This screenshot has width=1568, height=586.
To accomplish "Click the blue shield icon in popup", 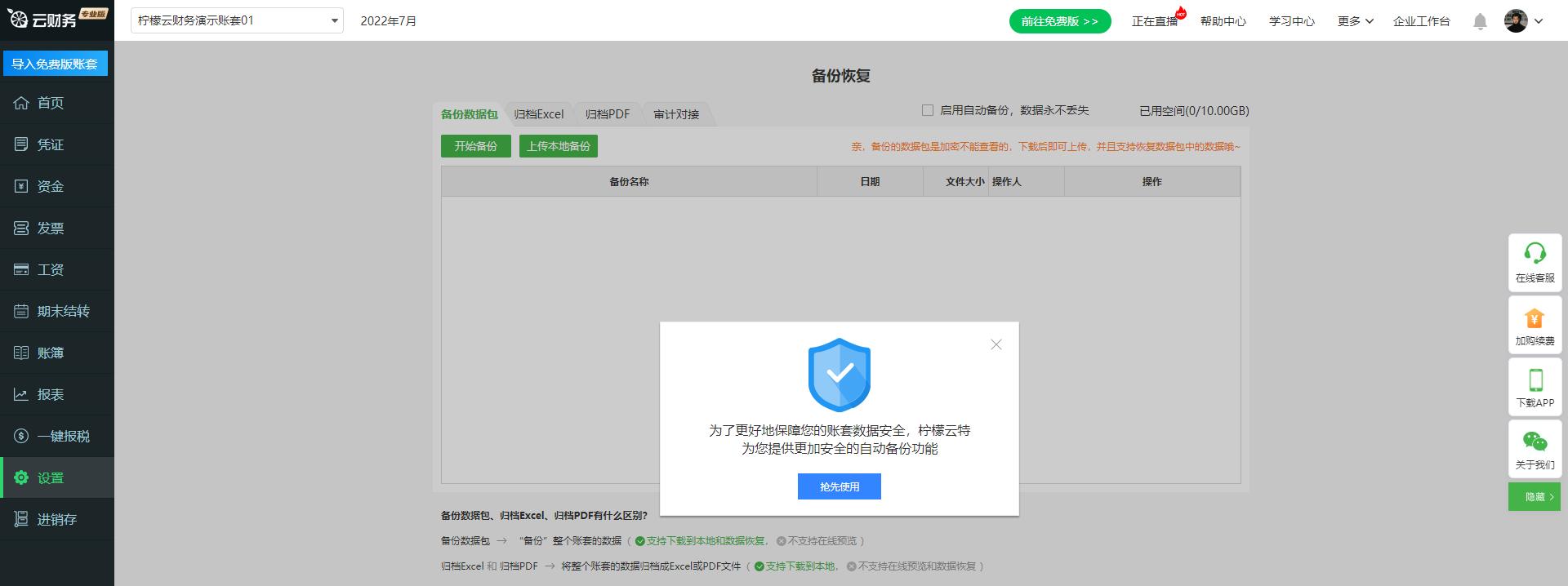I will tap(840, 375).
